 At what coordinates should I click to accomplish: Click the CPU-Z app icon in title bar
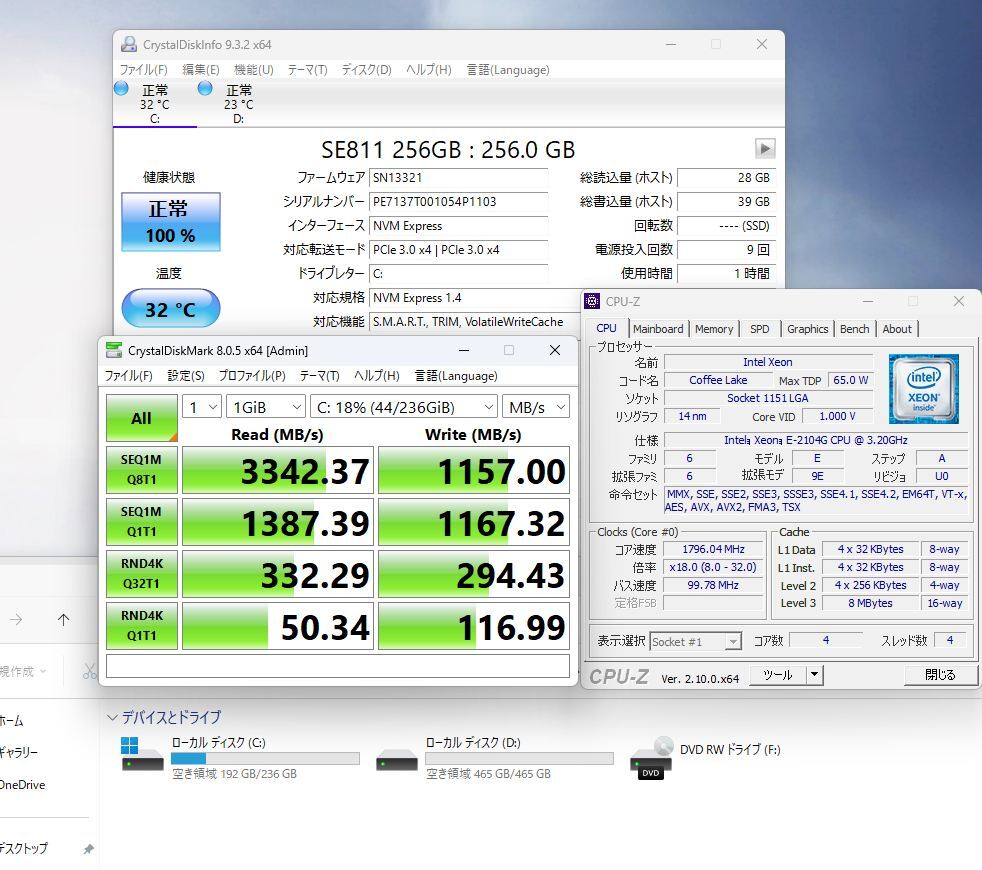592,301
